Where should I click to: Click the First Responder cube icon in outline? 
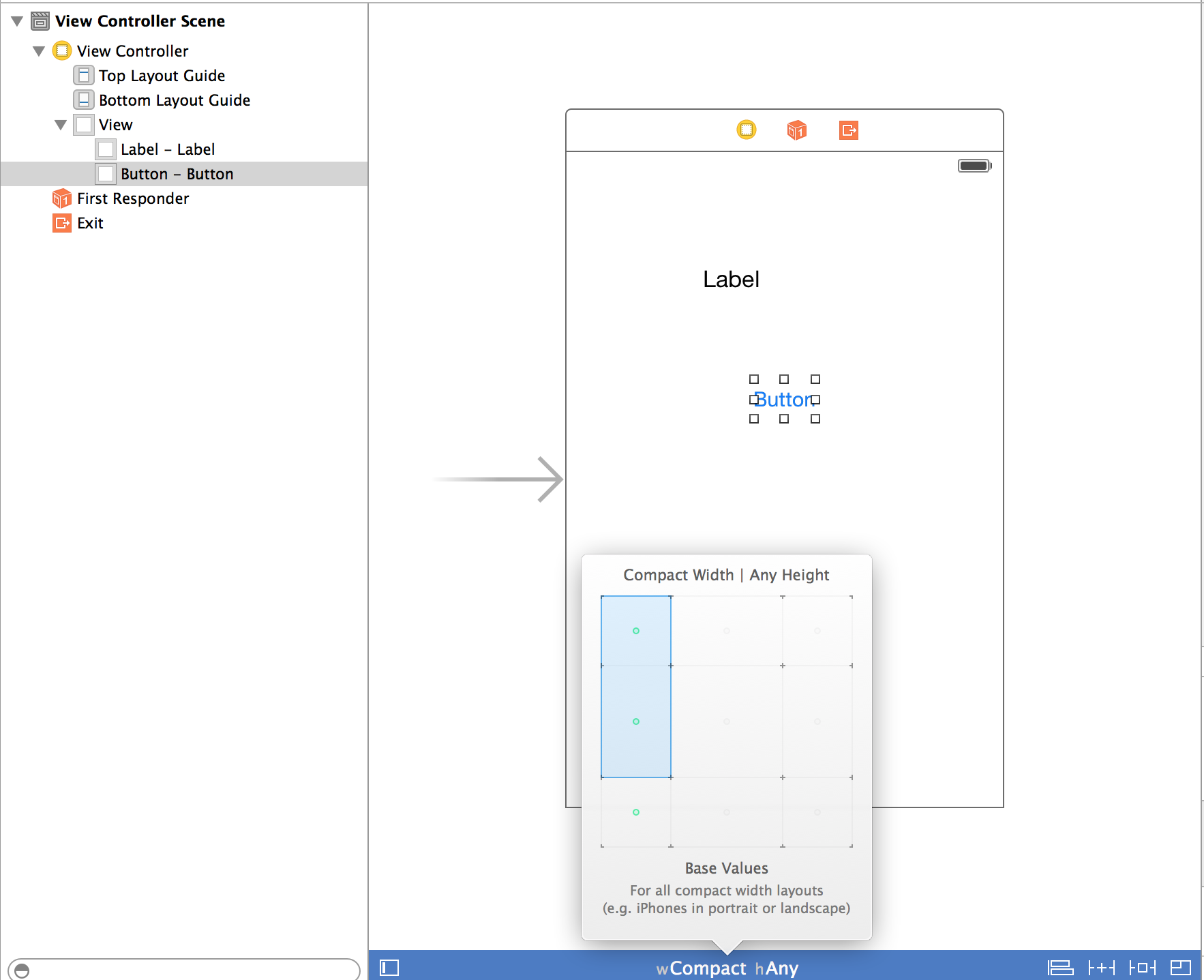click(x=62, y=198)
